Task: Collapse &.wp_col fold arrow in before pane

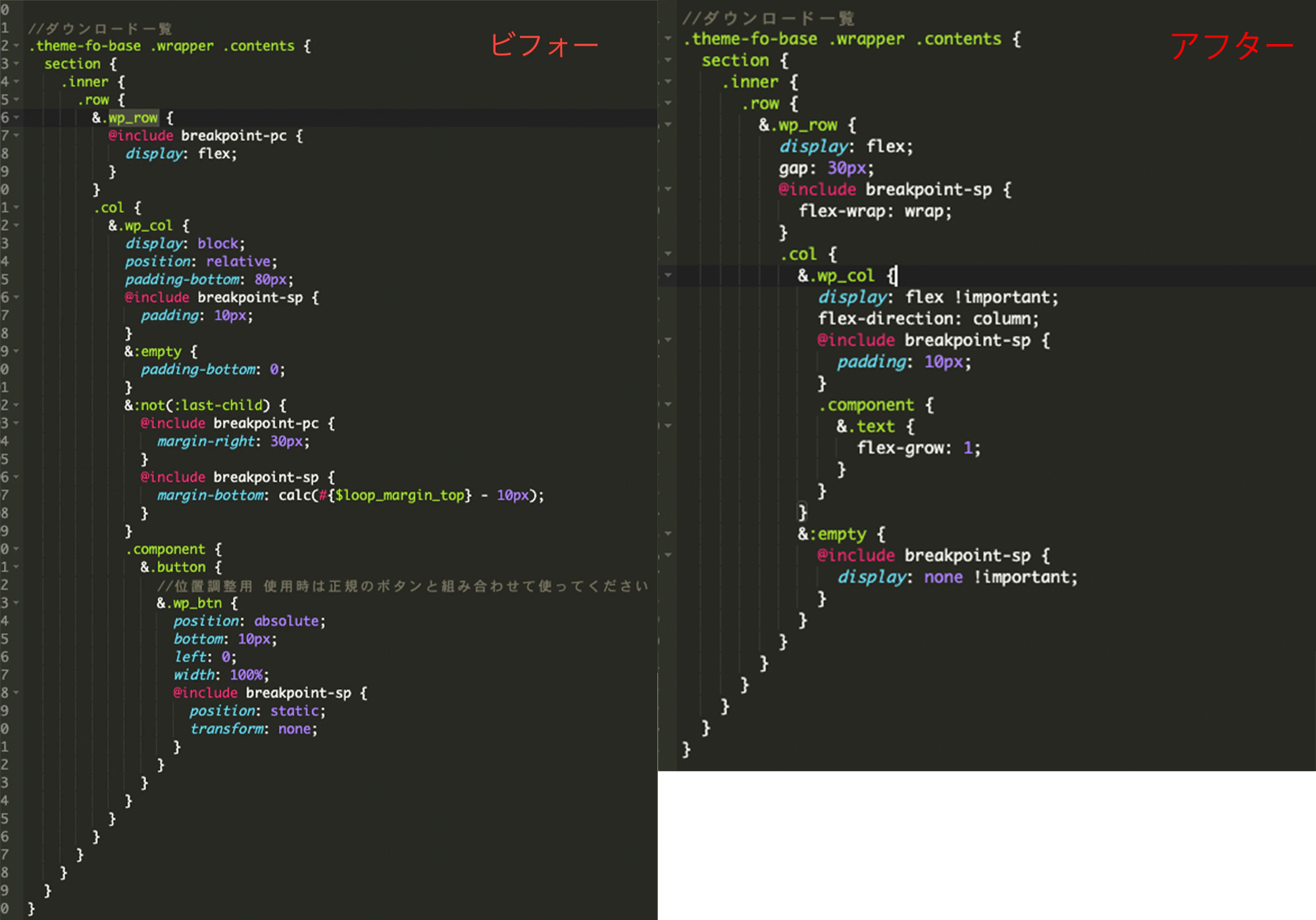Action: tap(16, 226)
